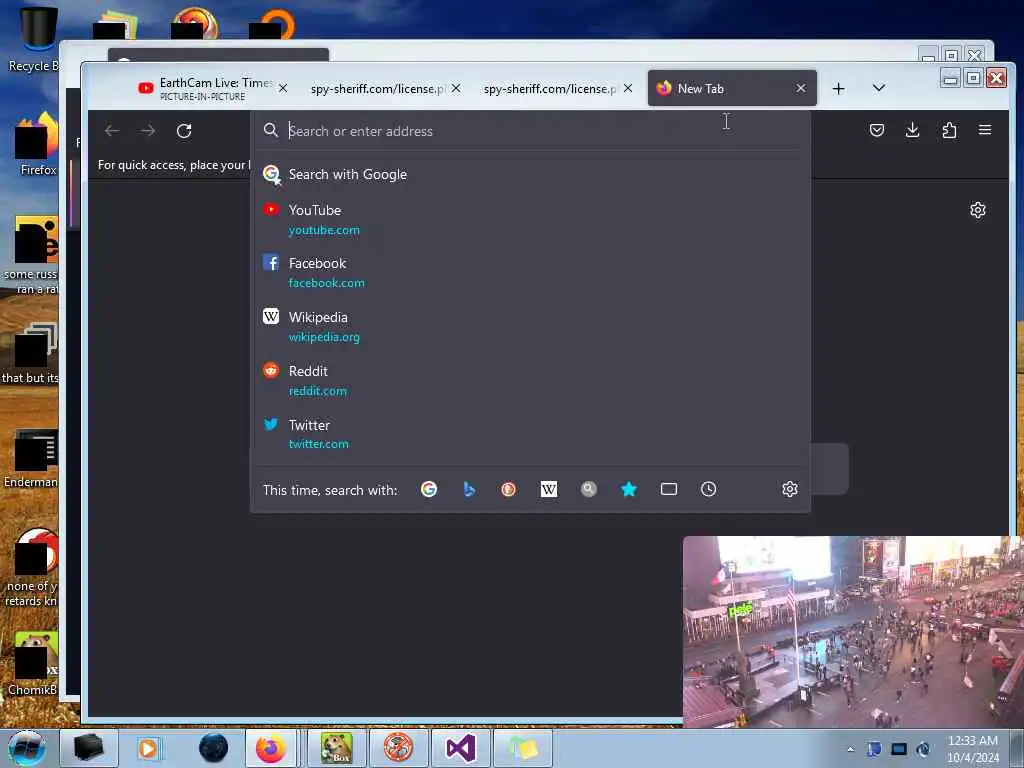Open the Reddit reddit.com suggestion
This screenshot has width=1024, height=768.
[530, 380]
